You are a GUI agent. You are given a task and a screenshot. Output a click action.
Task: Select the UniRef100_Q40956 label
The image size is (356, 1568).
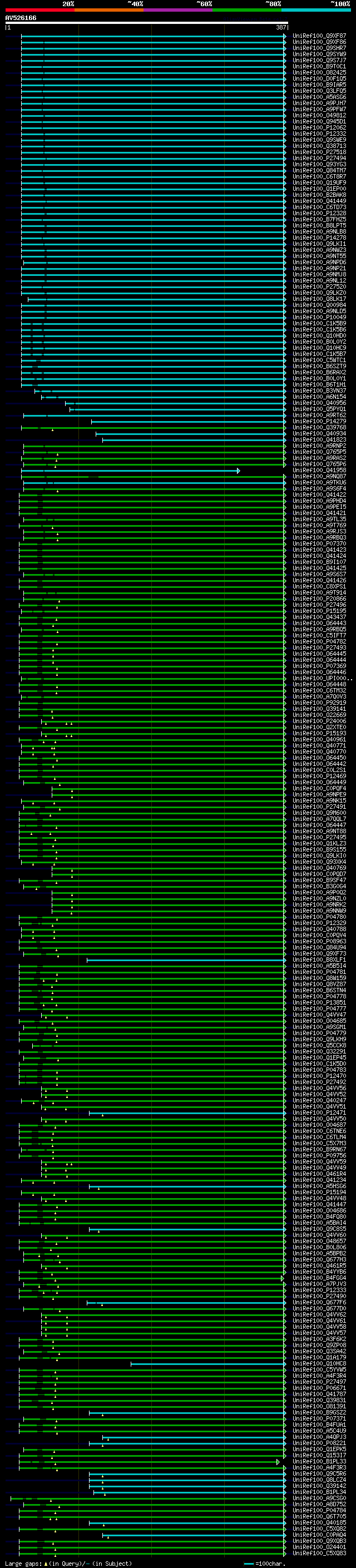(x=319, y=403)
